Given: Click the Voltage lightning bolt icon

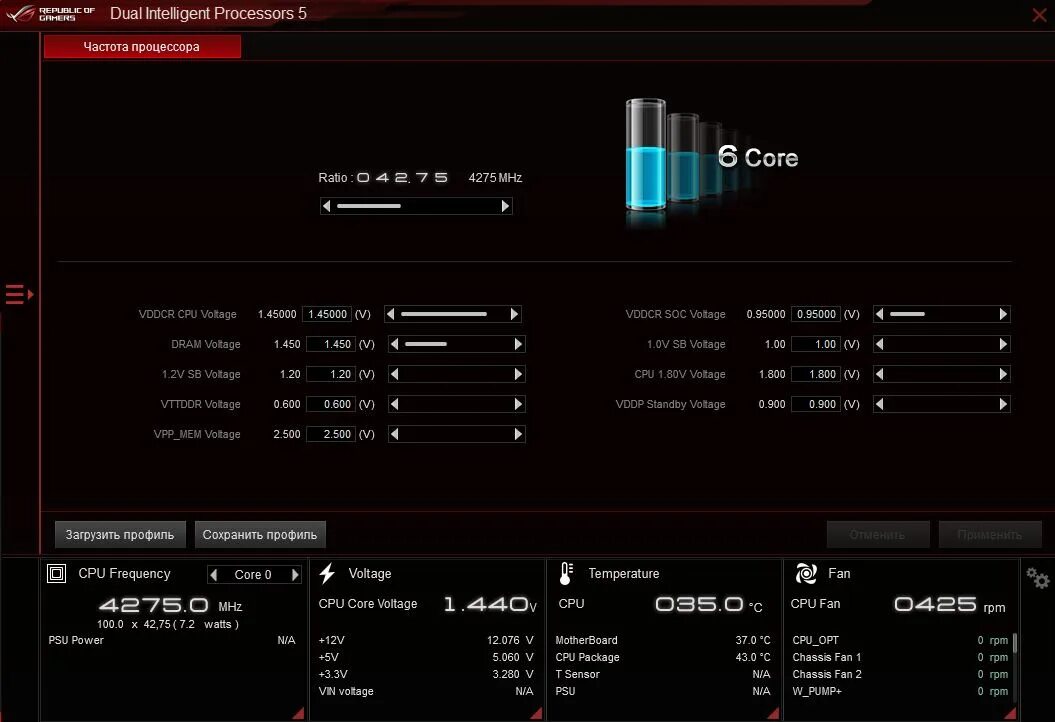Looking at the screenshot, I should tap(325, 572).
